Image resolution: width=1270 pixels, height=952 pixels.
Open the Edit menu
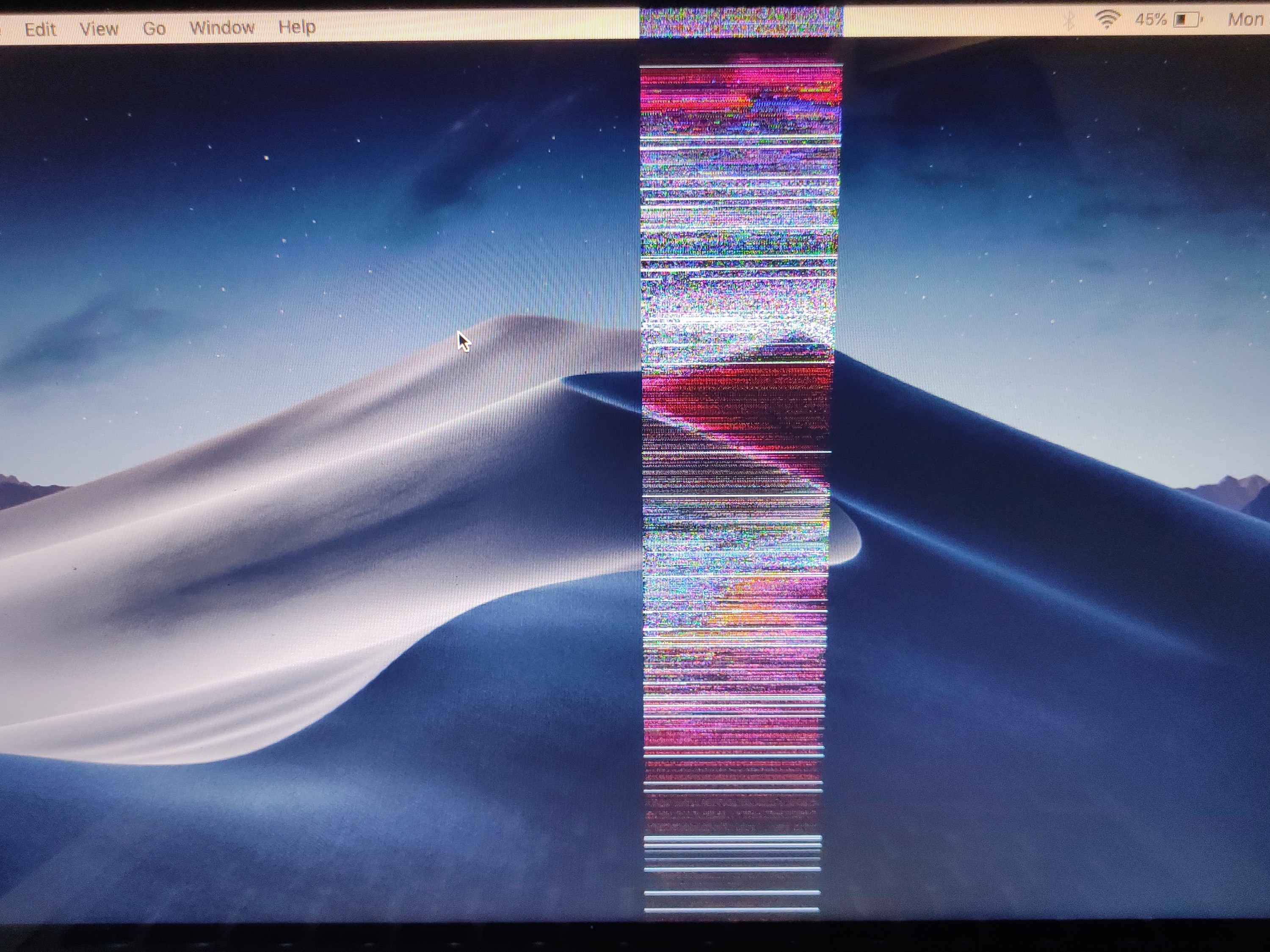(x=40, y=29)
